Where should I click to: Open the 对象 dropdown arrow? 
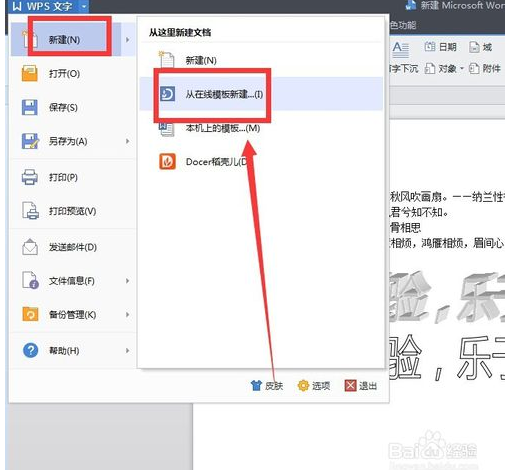click(462, 68)
